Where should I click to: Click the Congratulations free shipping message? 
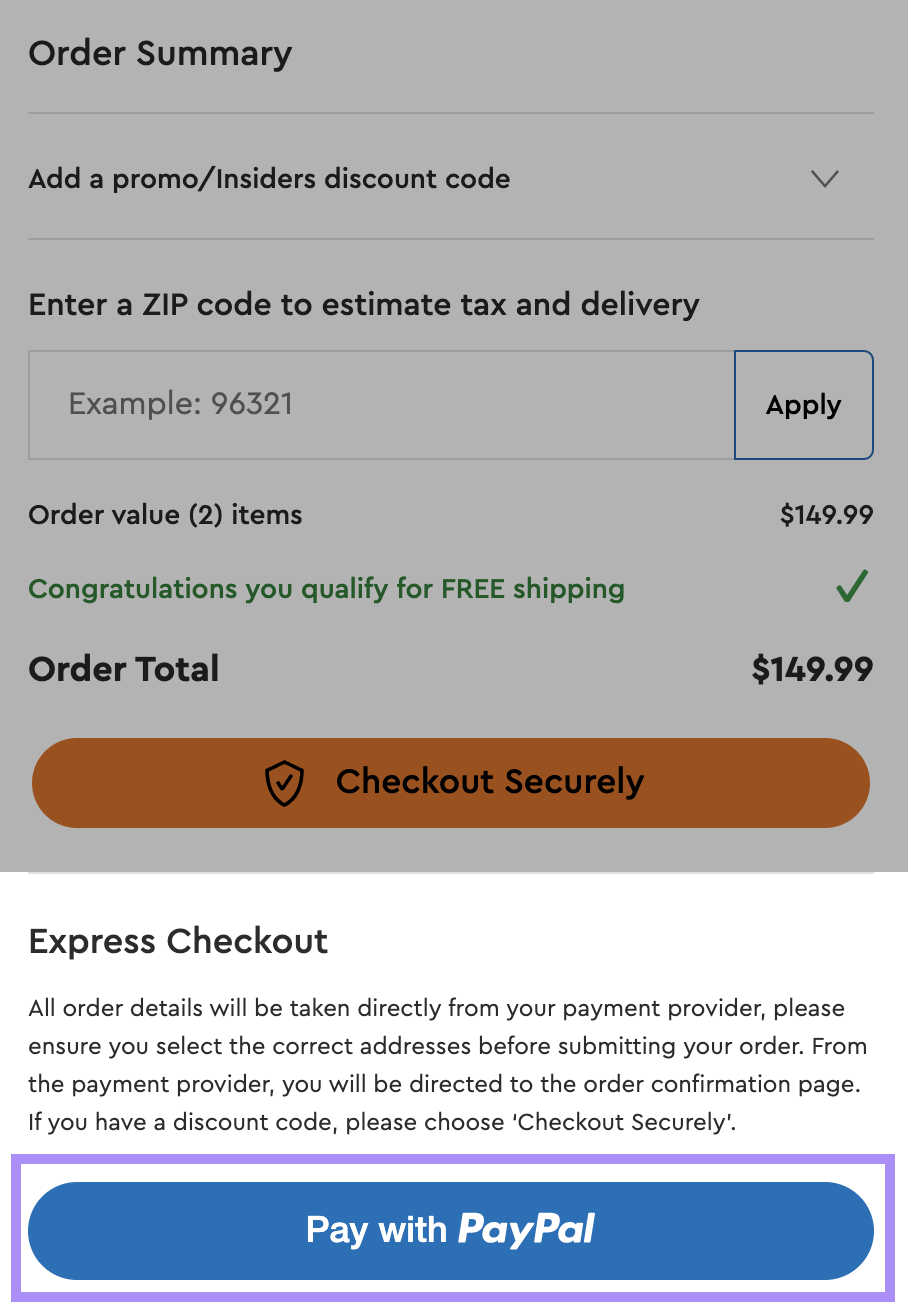coord(325,589)
